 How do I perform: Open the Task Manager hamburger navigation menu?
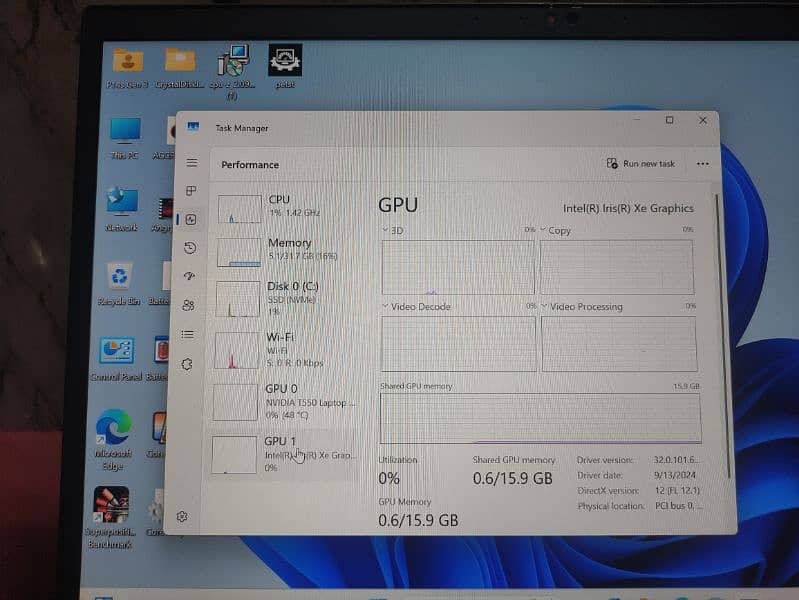192,163
